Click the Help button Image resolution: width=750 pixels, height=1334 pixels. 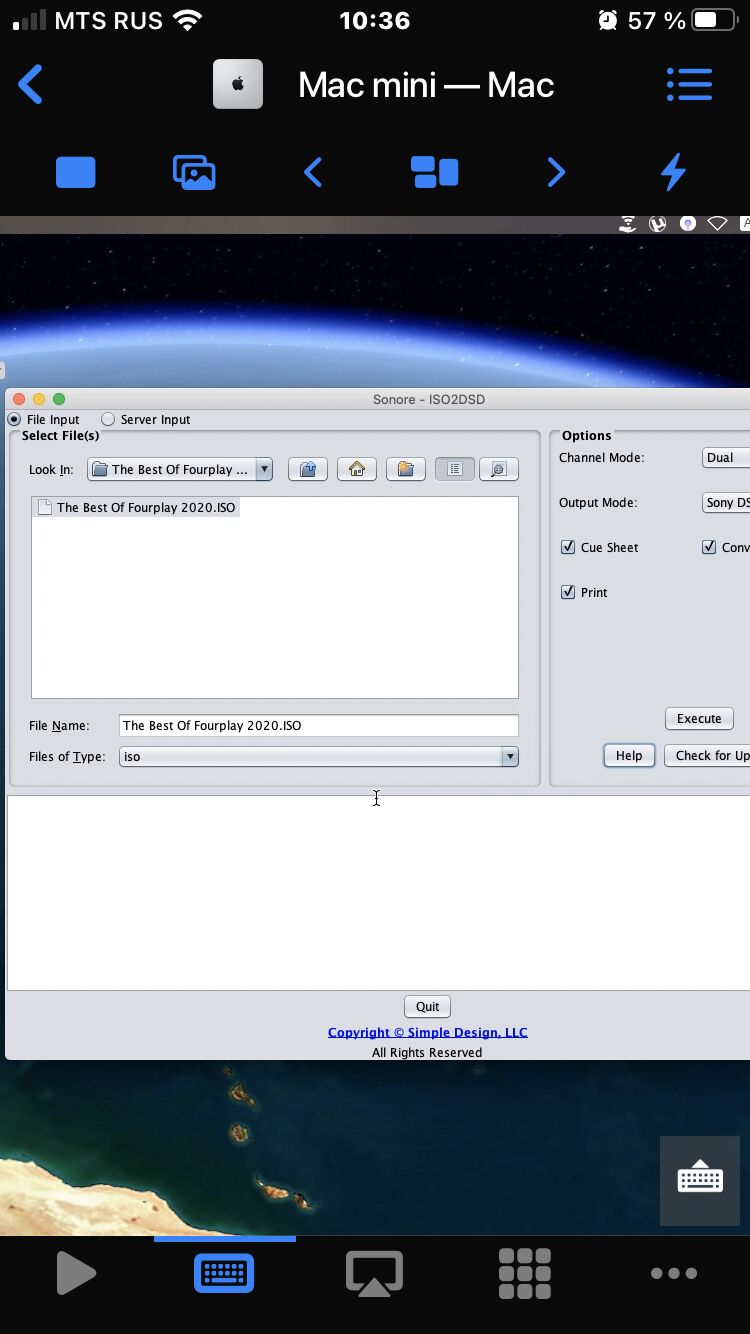(629, 755)
